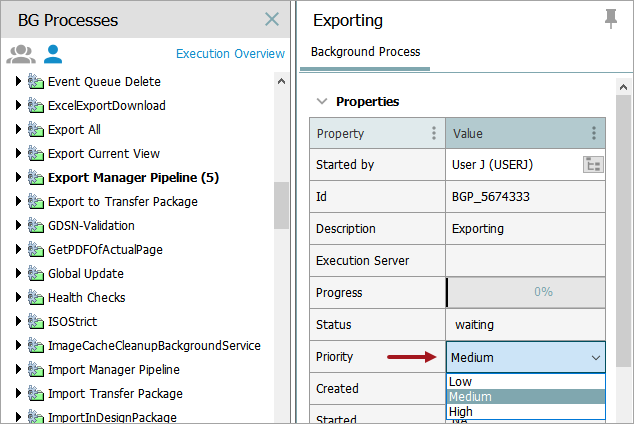This screenshot has width=634, height=424.
Task: Open the Priority dropdown
Action: tap(596, 357)
